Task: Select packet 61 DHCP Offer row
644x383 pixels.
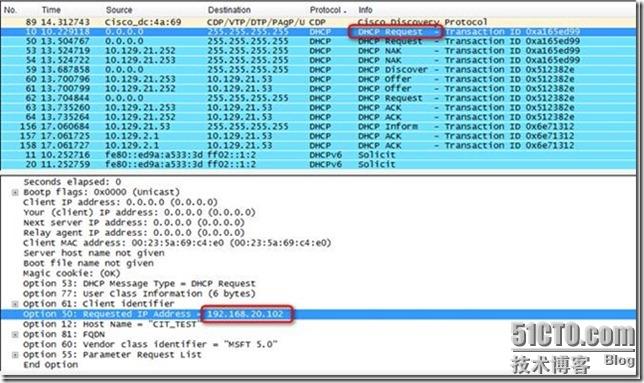Action: 318,88
